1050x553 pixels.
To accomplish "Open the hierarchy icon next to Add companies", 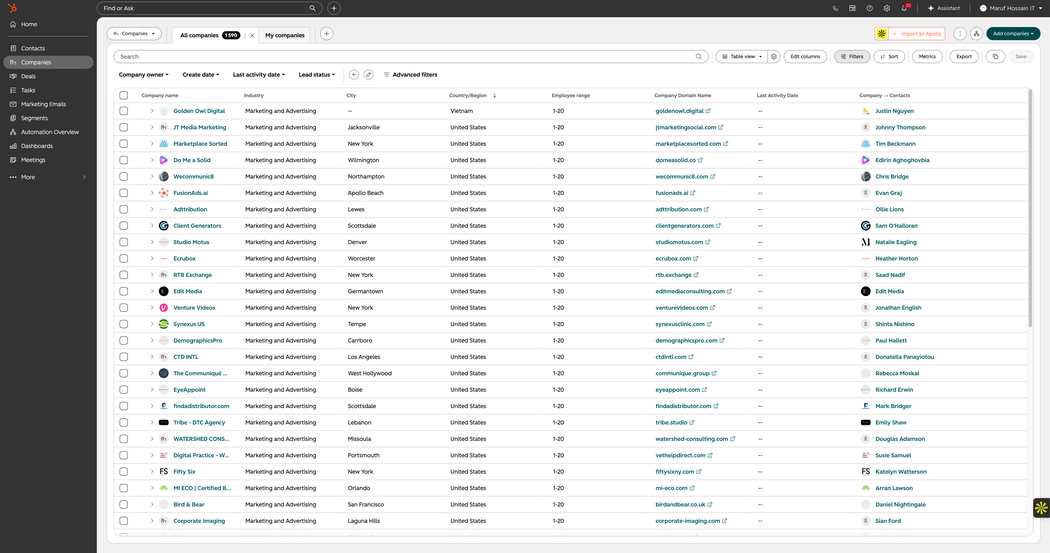I will point(976,33).
